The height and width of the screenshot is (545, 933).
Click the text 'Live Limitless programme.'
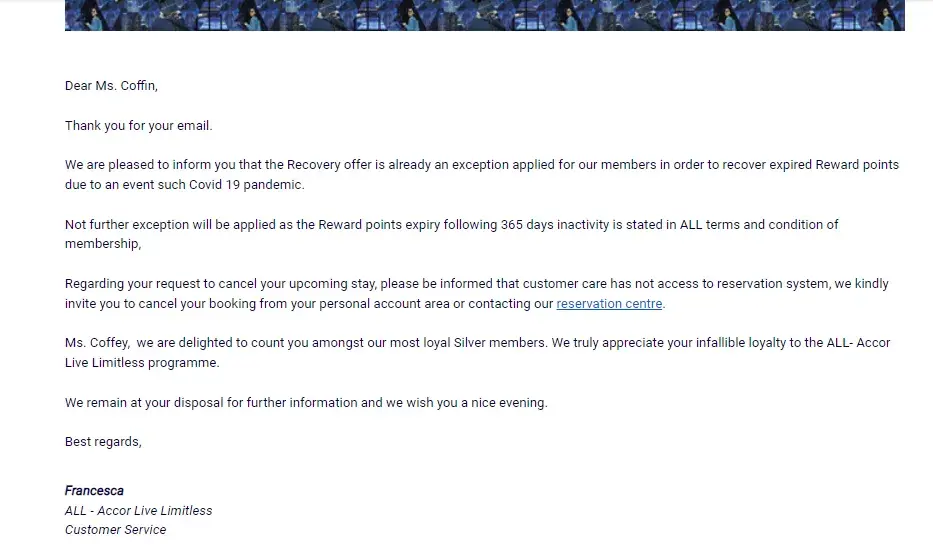tap(142, 363)
